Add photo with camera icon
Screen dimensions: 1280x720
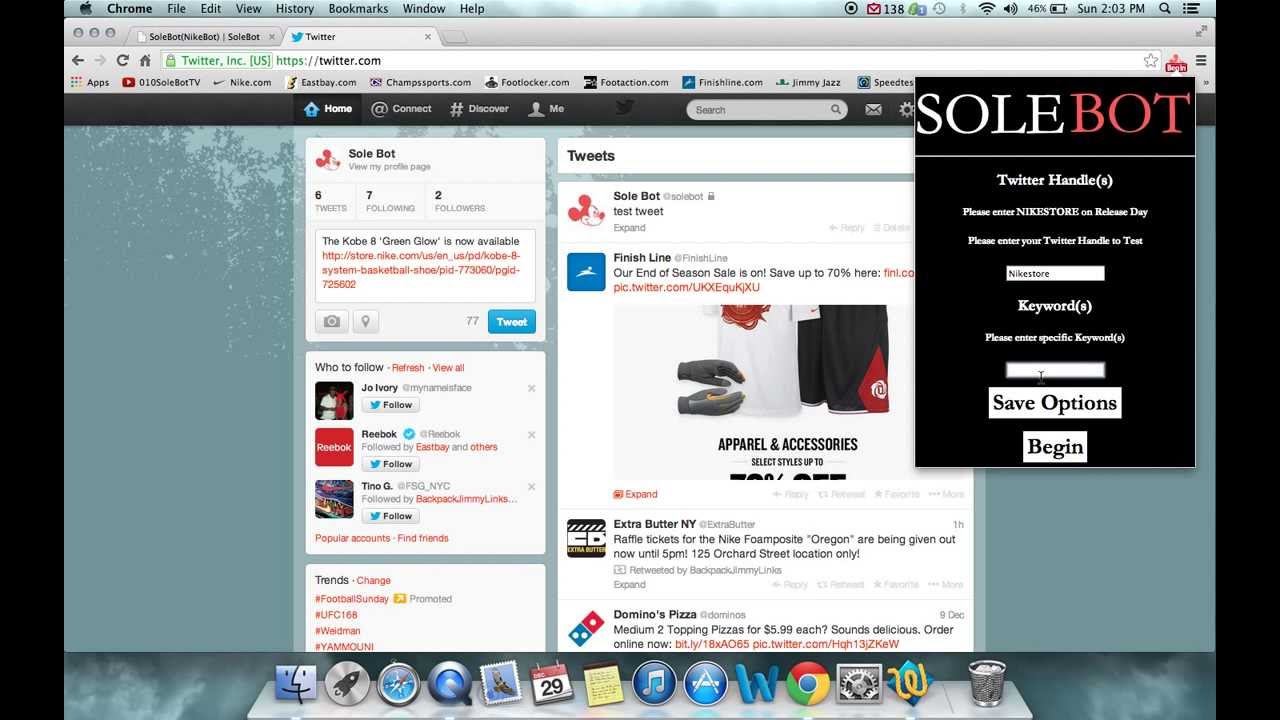332,322
